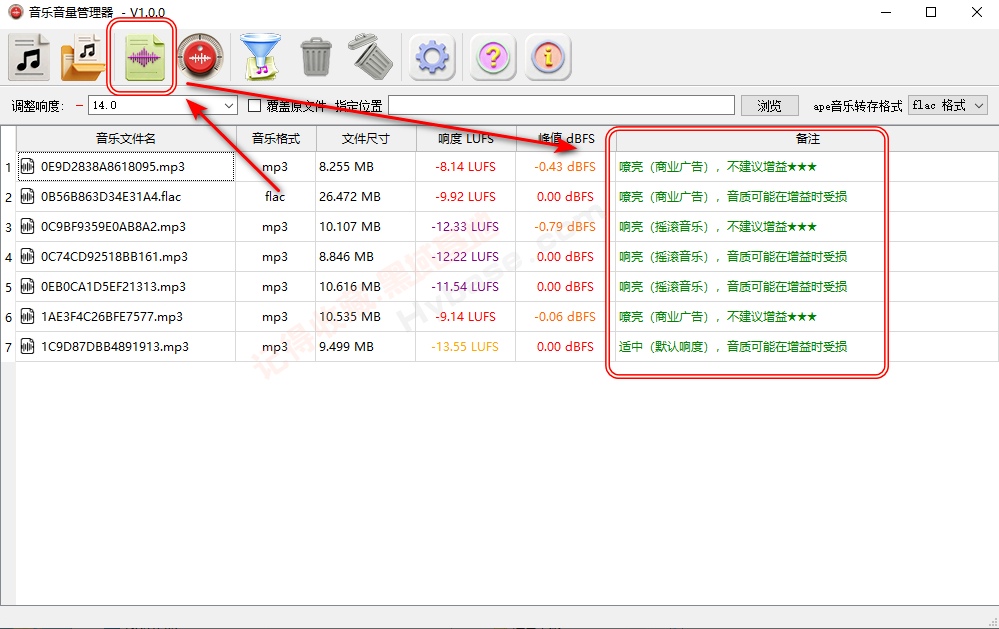This screenshot has height=629, width=999.
Task: Open help with the question mark icon
Action: point(492,57)
